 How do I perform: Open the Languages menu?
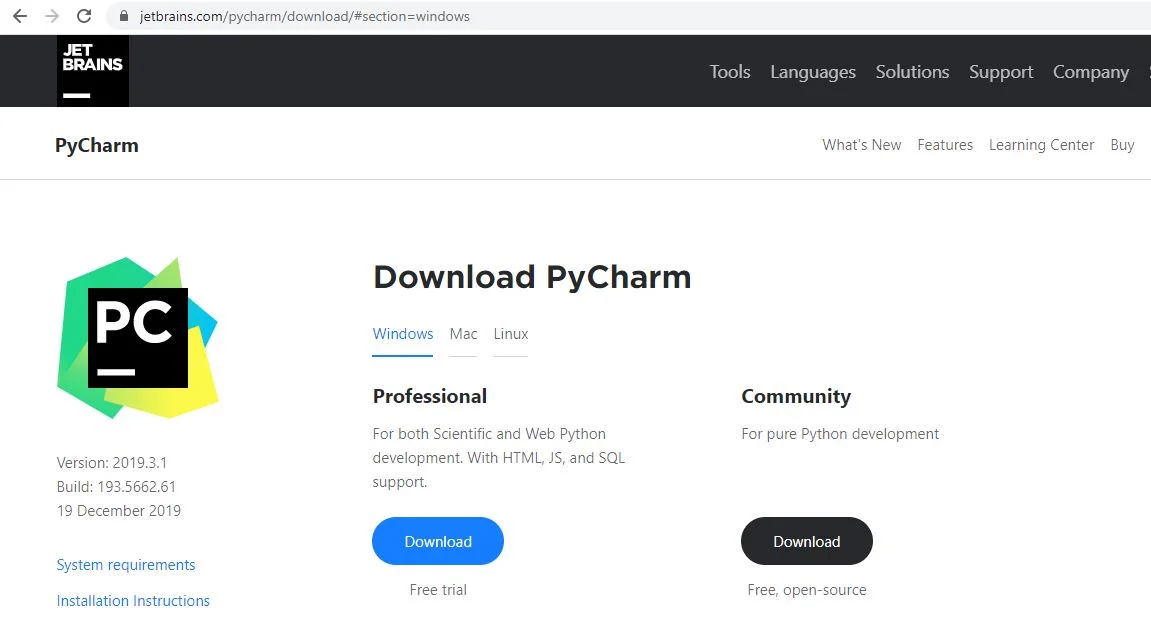point(813,72)
